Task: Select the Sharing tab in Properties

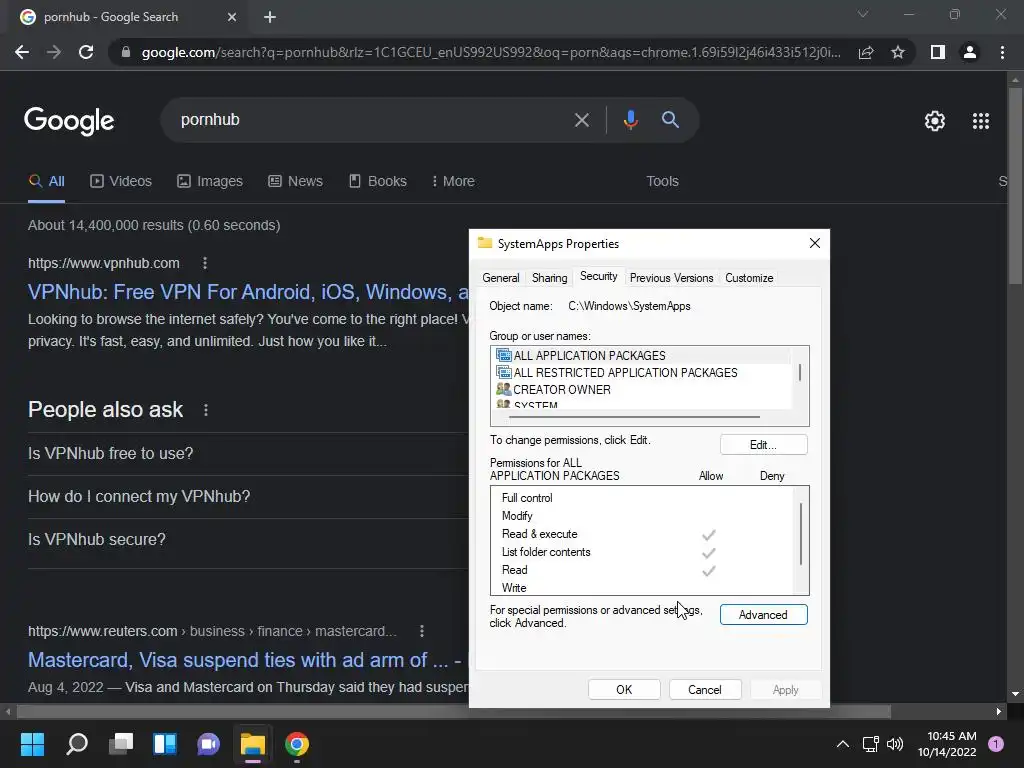Action: pos(549,278)
